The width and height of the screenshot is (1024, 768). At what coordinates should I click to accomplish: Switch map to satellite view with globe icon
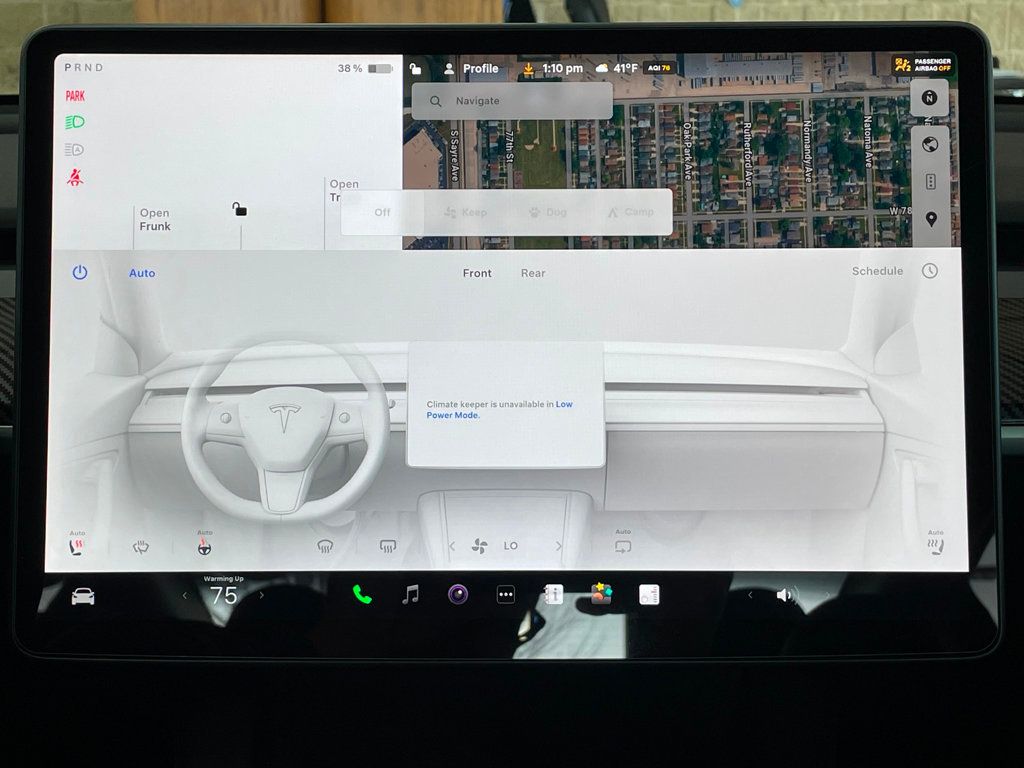click(x=931, y=145)
